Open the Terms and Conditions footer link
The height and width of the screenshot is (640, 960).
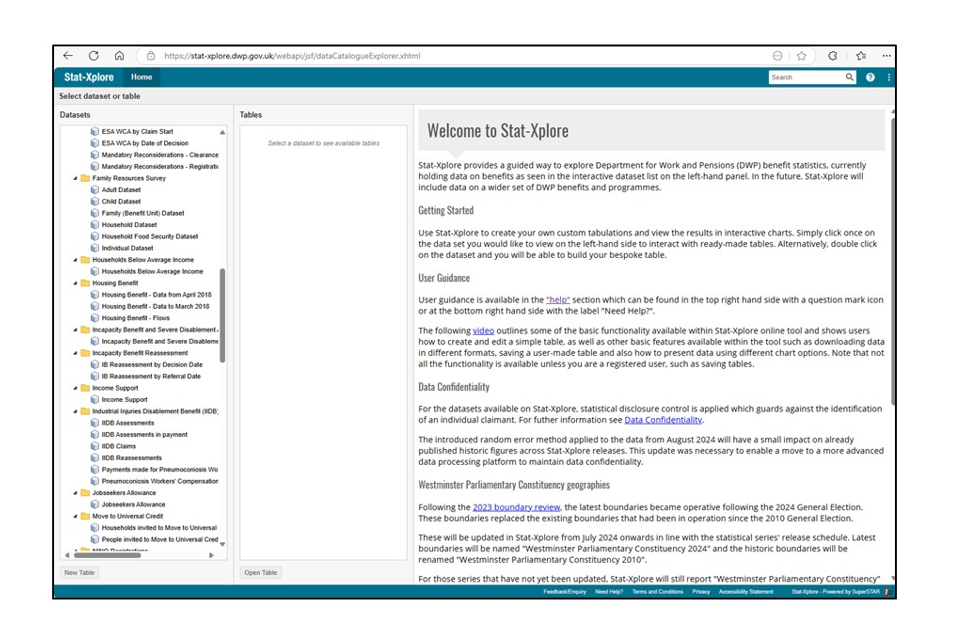658,592
